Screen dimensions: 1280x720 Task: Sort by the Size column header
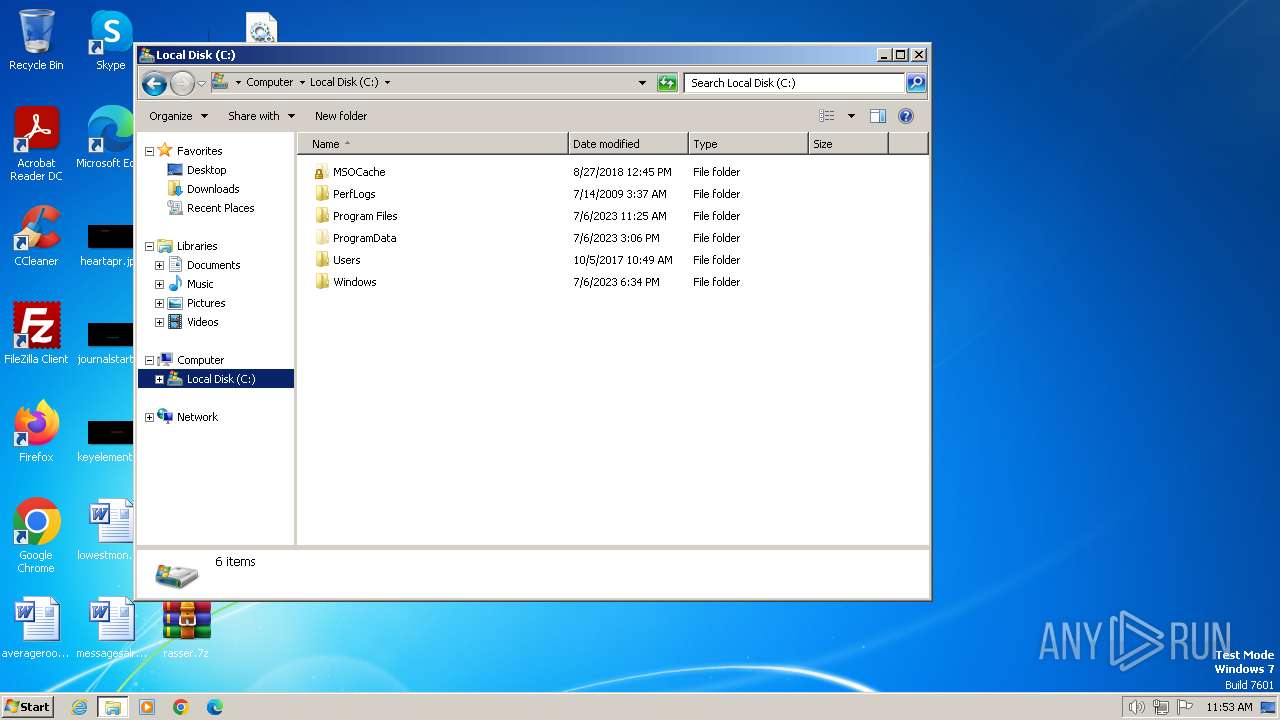pos(848,144)
